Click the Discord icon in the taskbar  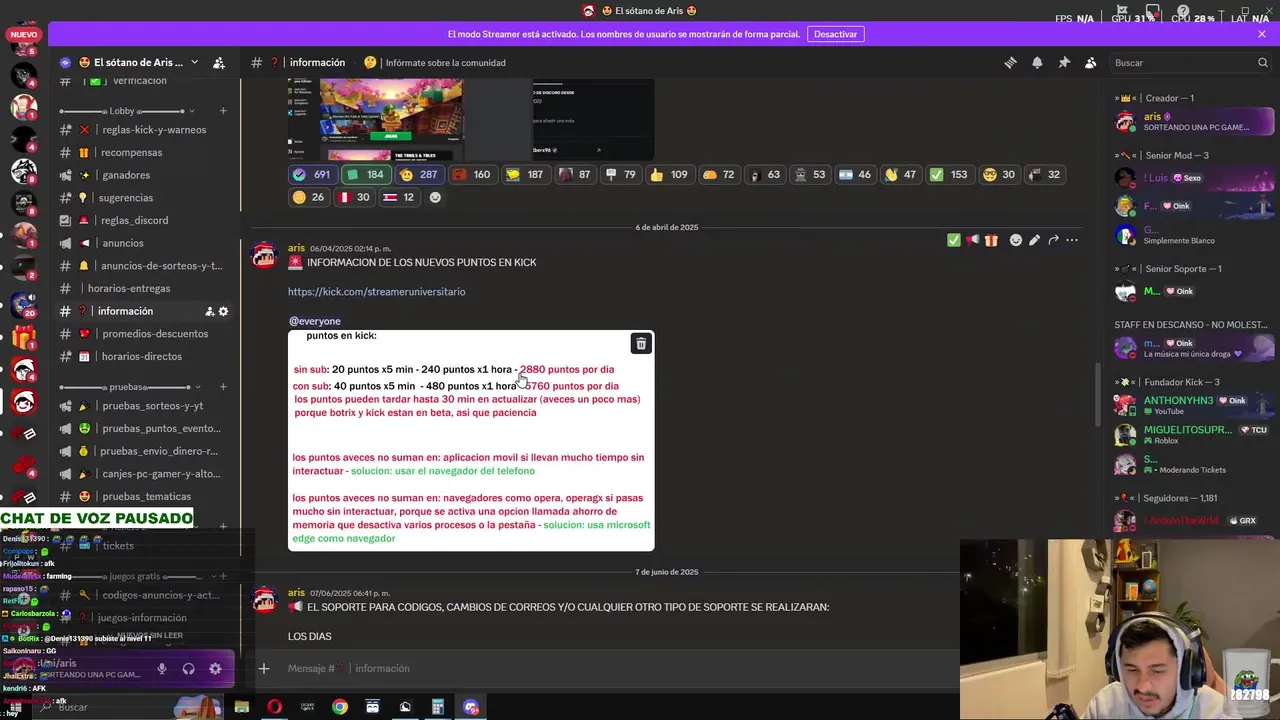pos(471,707)
